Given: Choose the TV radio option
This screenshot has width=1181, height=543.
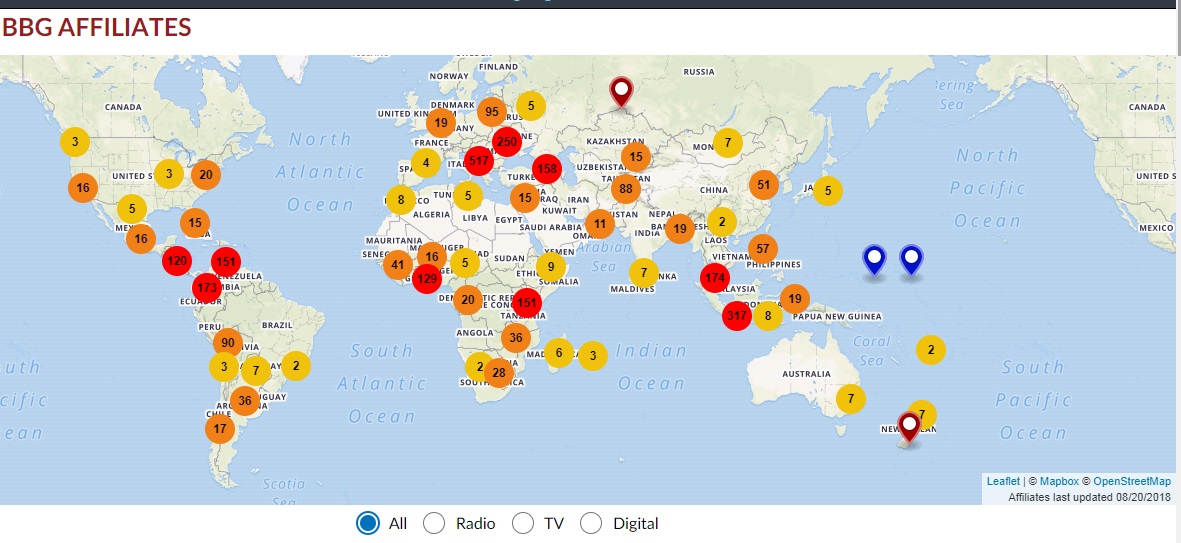Looking at the screenshot, I should 523,523.
